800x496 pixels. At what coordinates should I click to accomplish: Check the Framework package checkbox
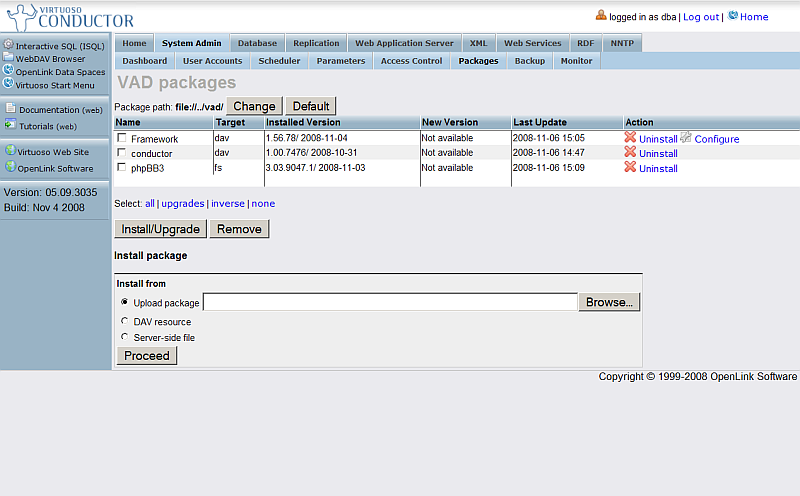tap(122, 138)
